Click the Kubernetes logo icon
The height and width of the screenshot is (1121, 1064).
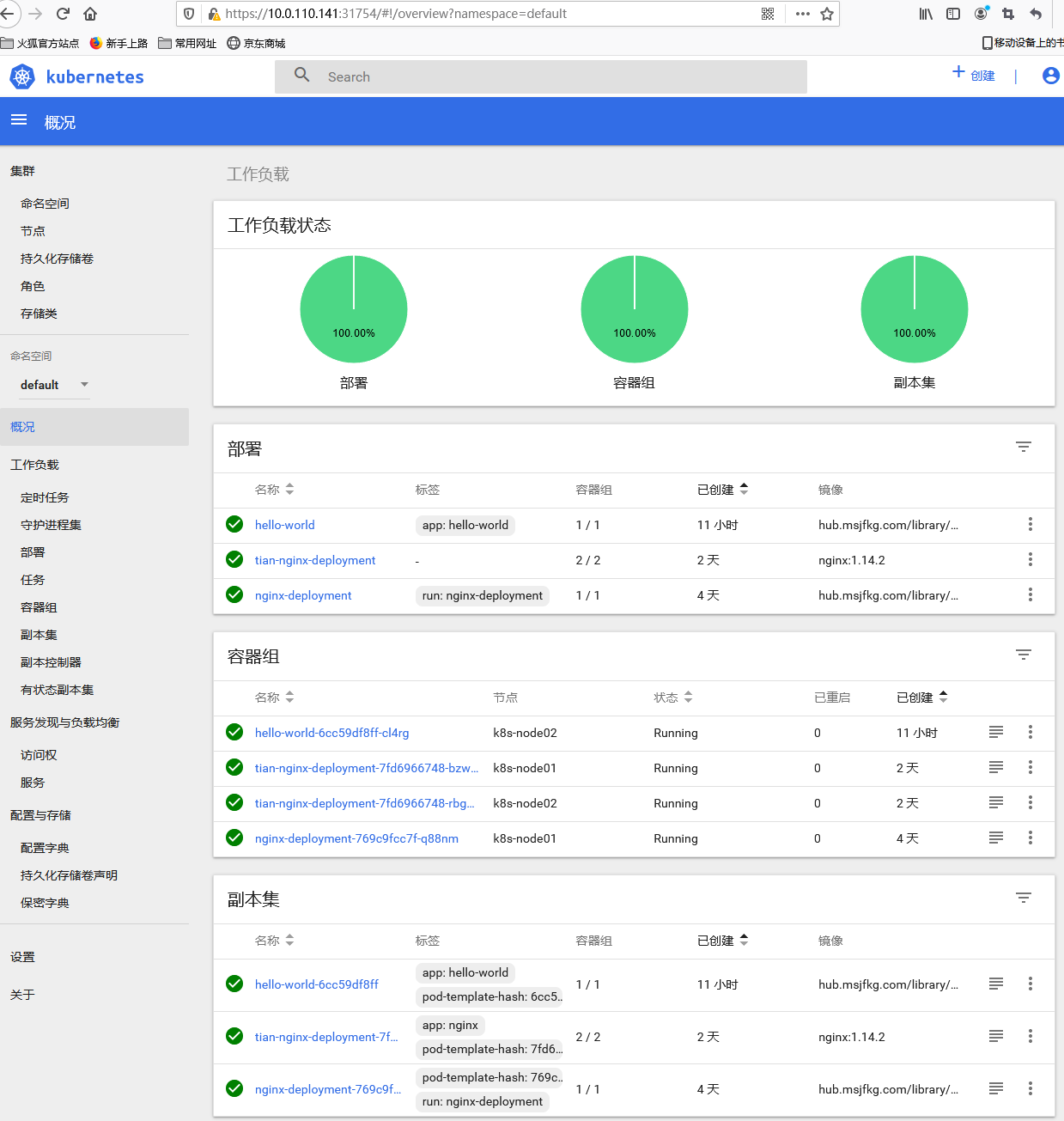22,76
